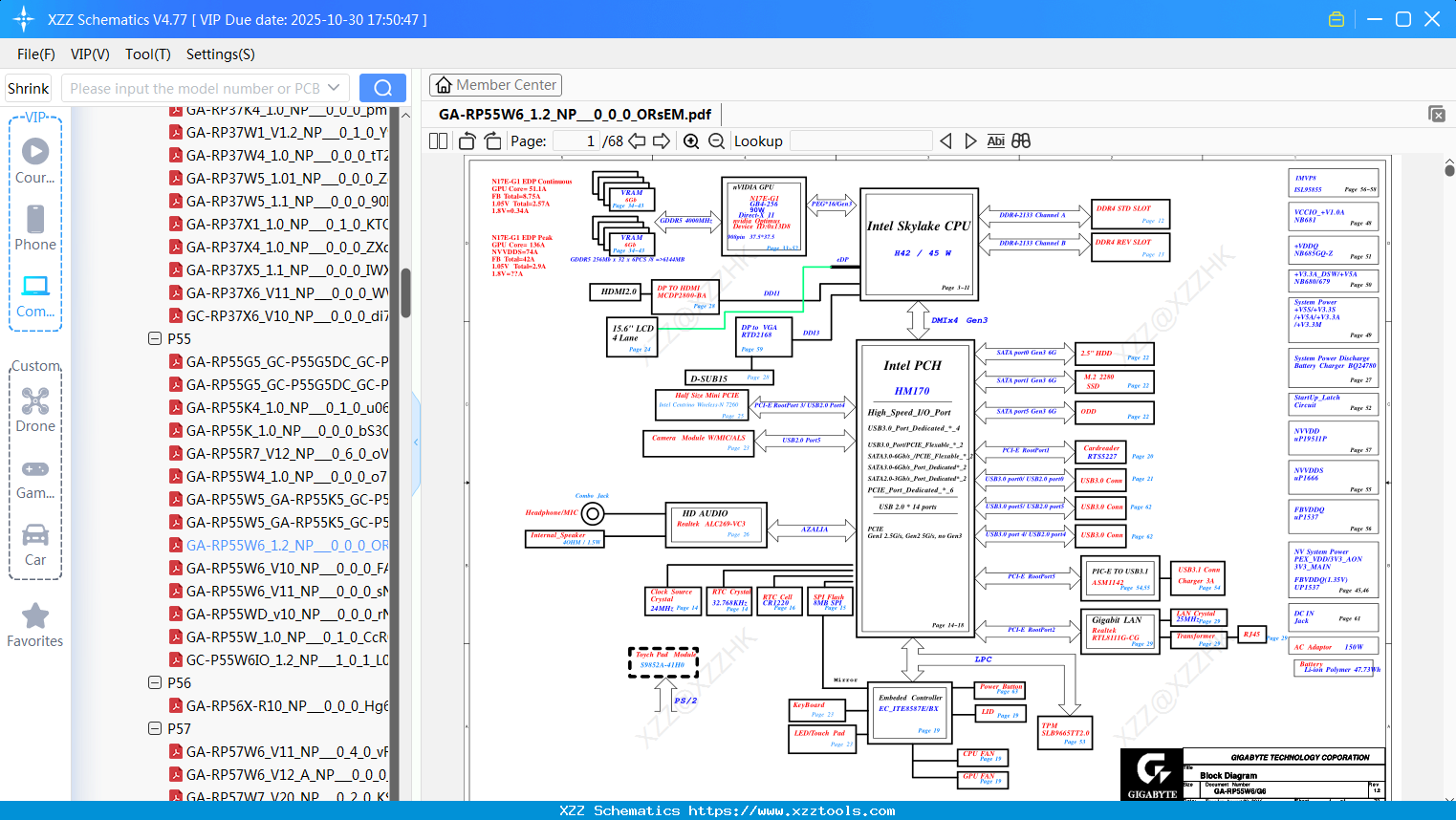Jump to next lookup match
Screen dimensions: 1456x820
[x=970, y=140]
